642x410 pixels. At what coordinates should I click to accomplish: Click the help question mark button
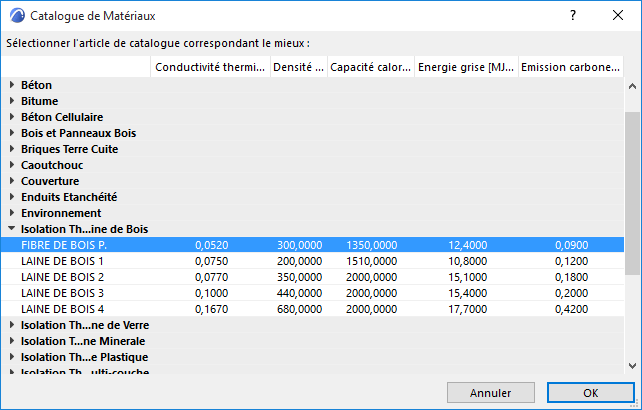tap(573, 16)
